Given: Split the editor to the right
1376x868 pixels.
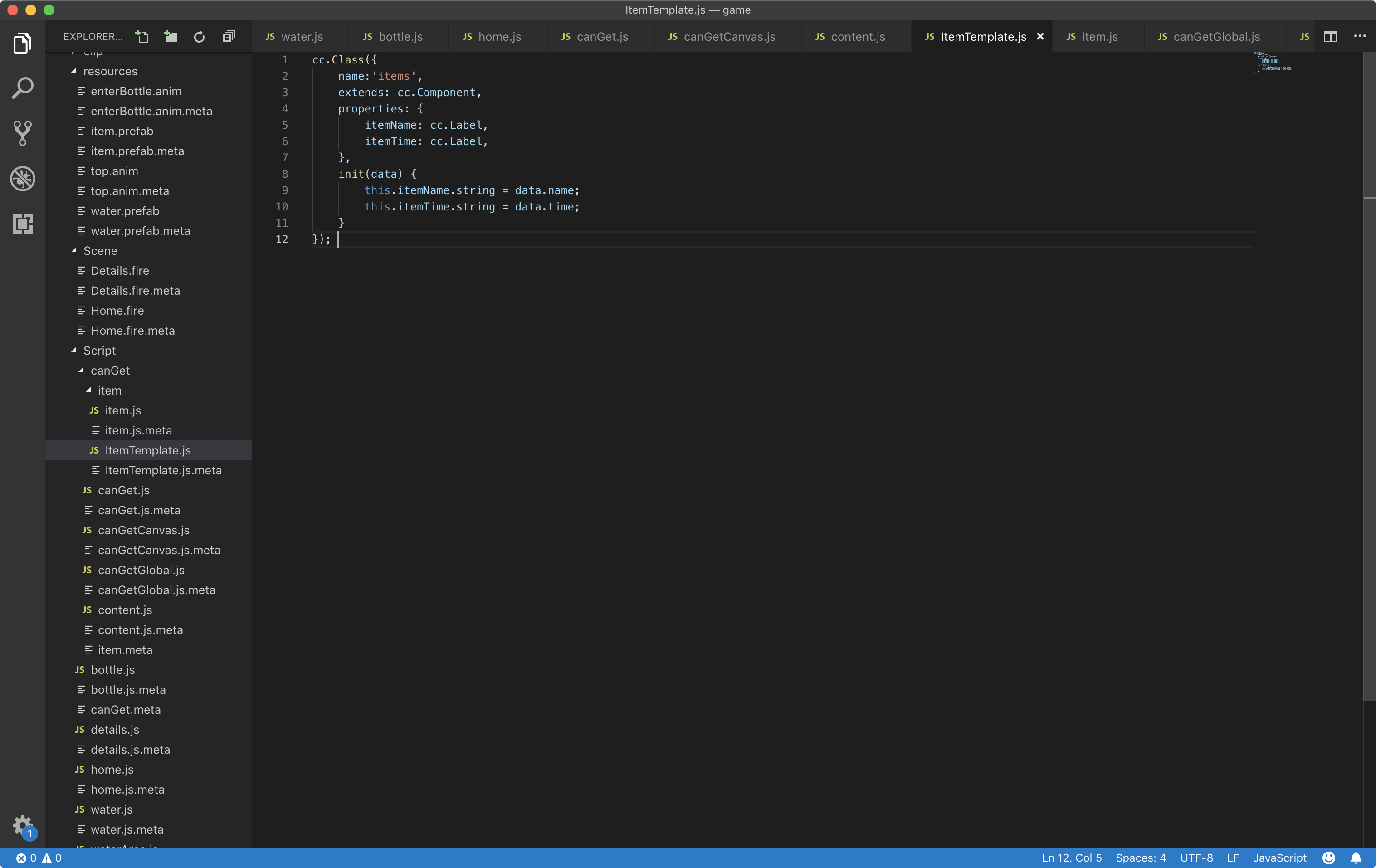Looking at the screenshot, I should [x=1330, y=37].
